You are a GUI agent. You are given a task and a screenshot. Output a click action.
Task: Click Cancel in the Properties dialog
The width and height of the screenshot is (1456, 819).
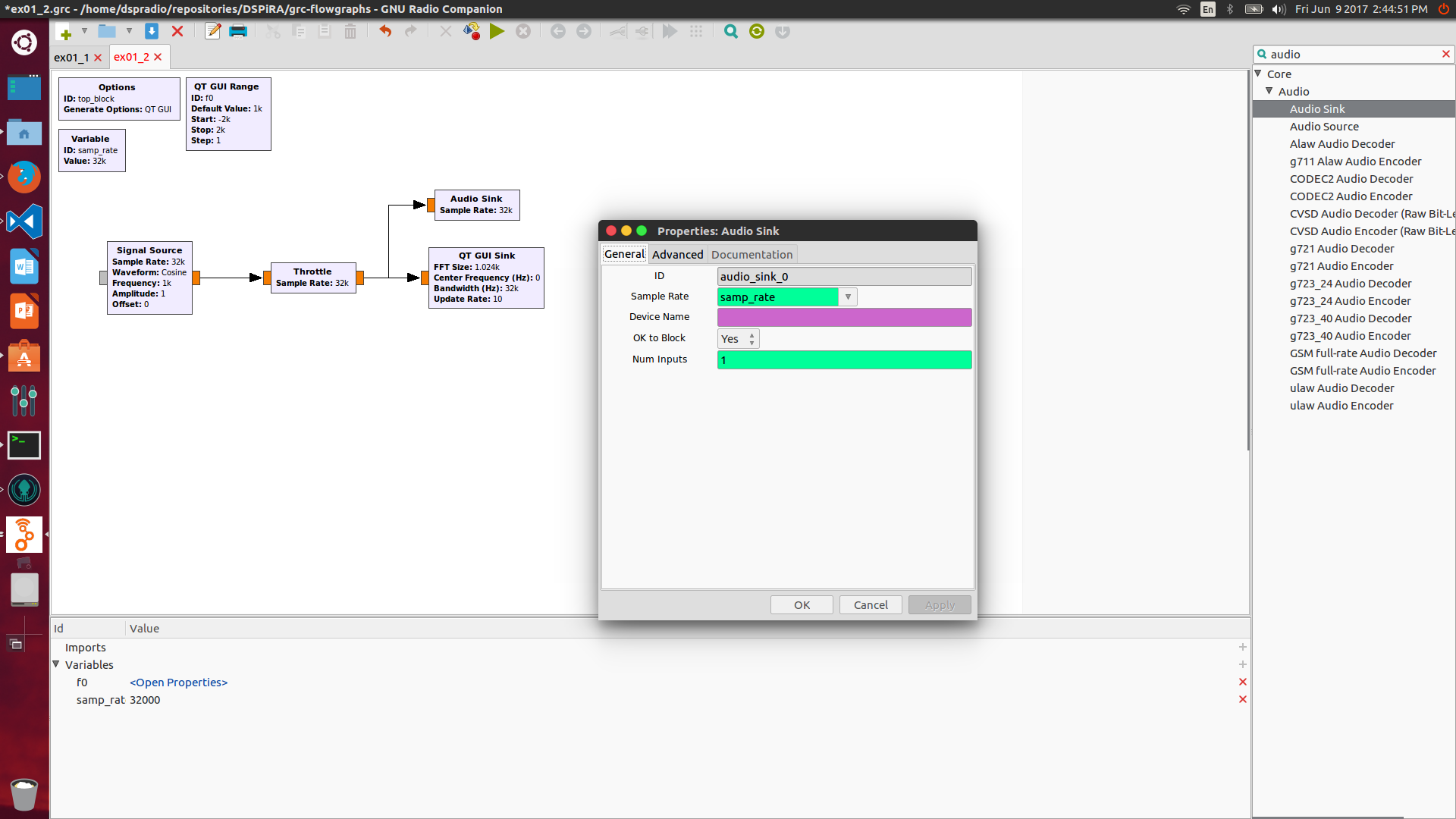point(871,605)
